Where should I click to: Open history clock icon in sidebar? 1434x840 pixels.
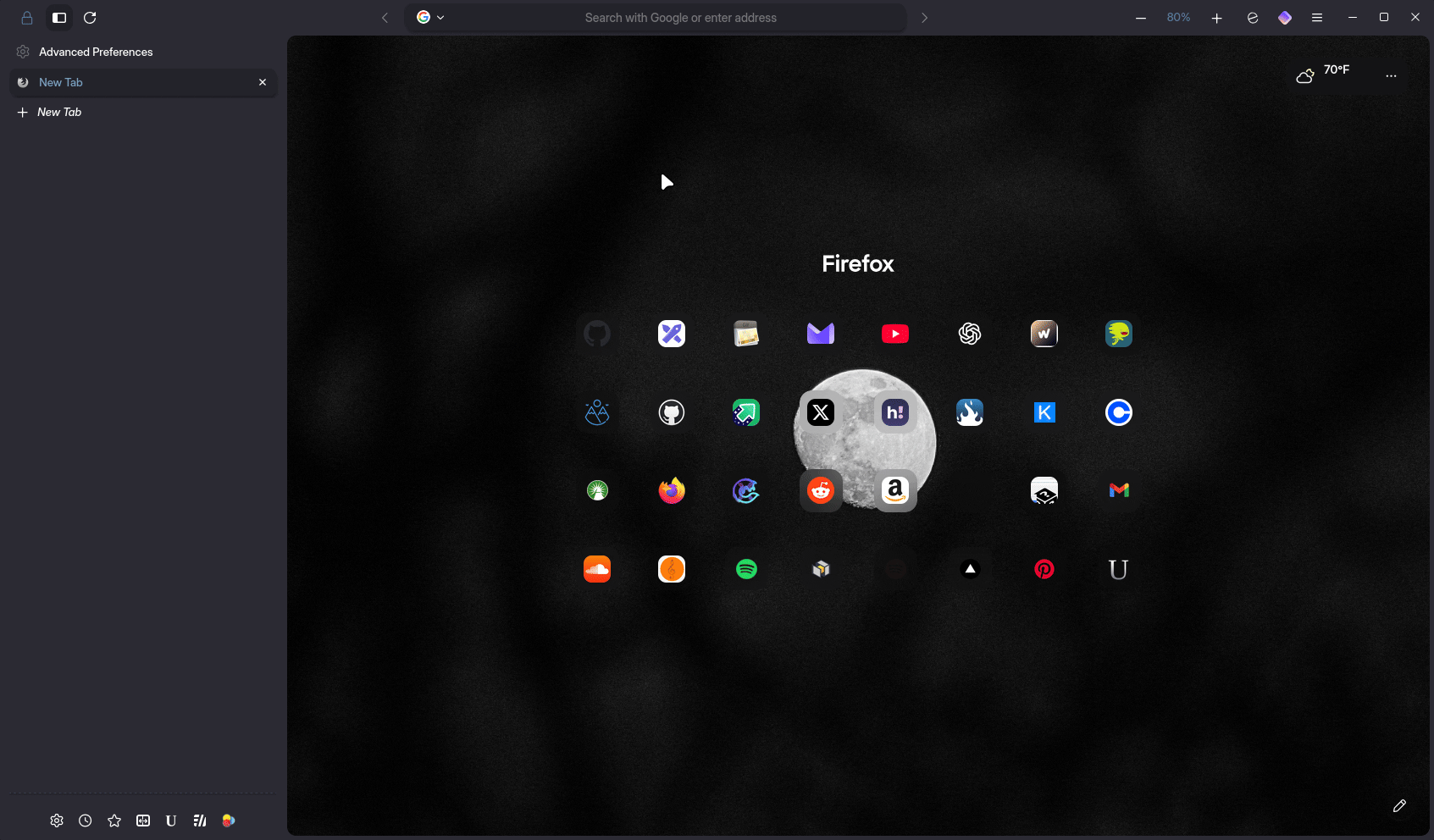86,821
